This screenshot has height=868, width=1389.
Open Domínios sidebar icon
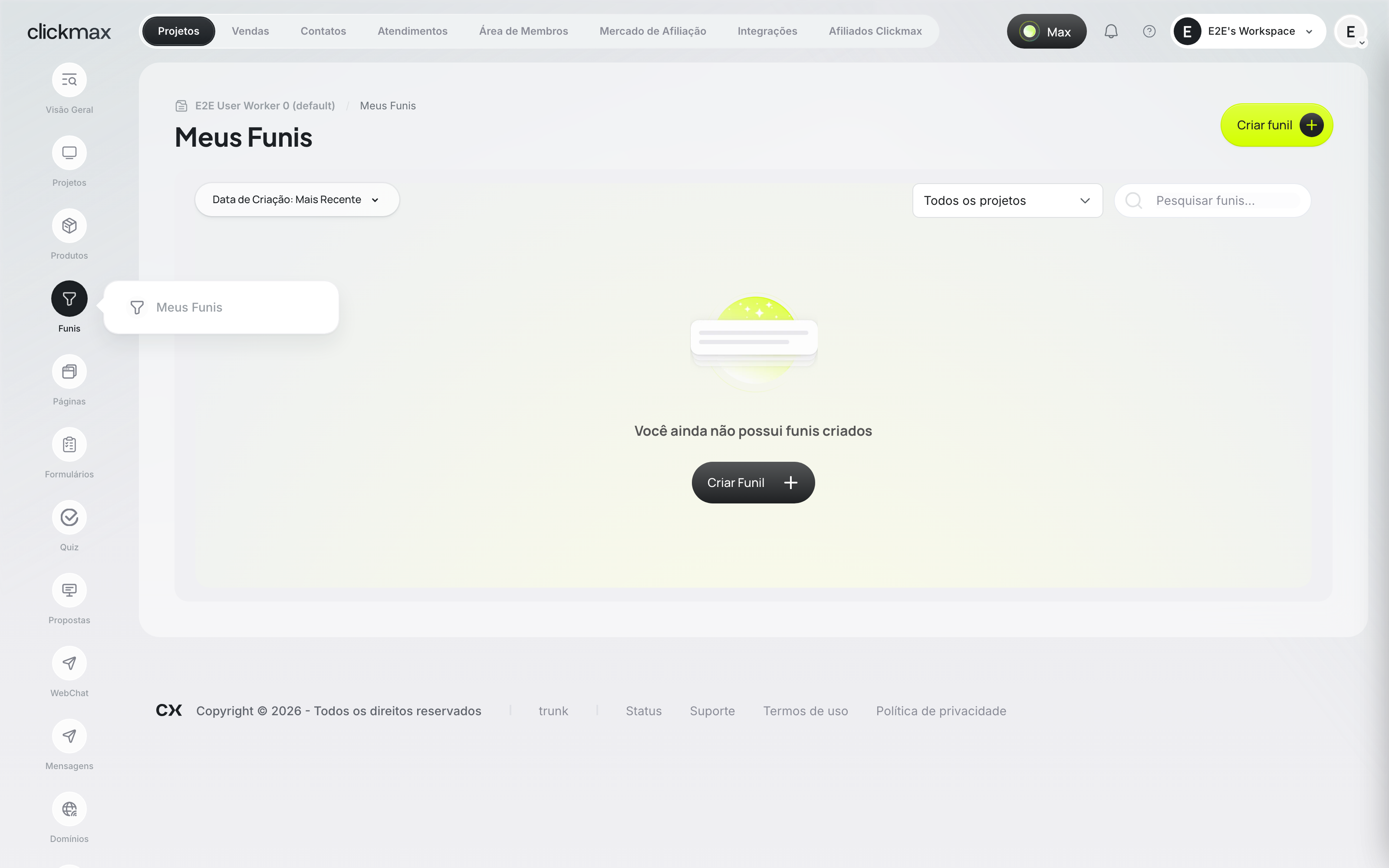[69, 809]
